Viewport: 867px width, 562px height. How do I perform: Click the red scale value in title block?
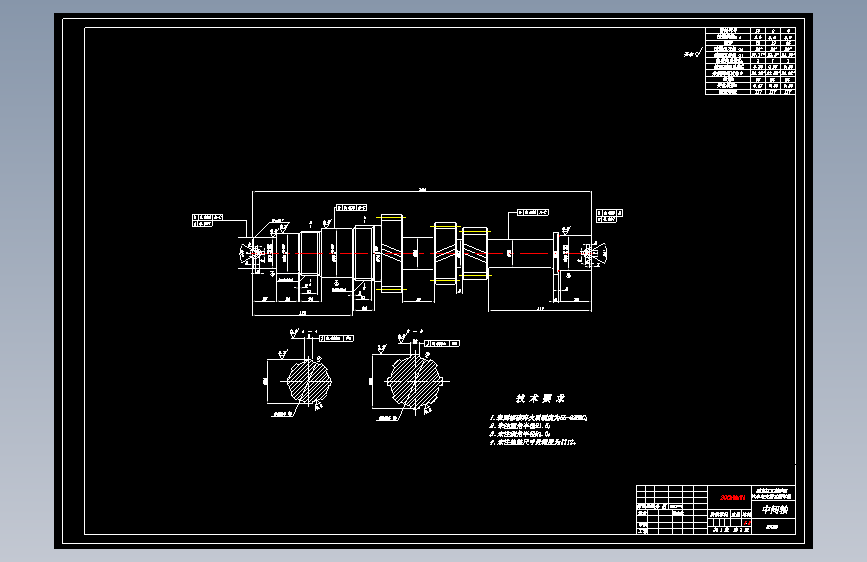click(x=747, y=522)
